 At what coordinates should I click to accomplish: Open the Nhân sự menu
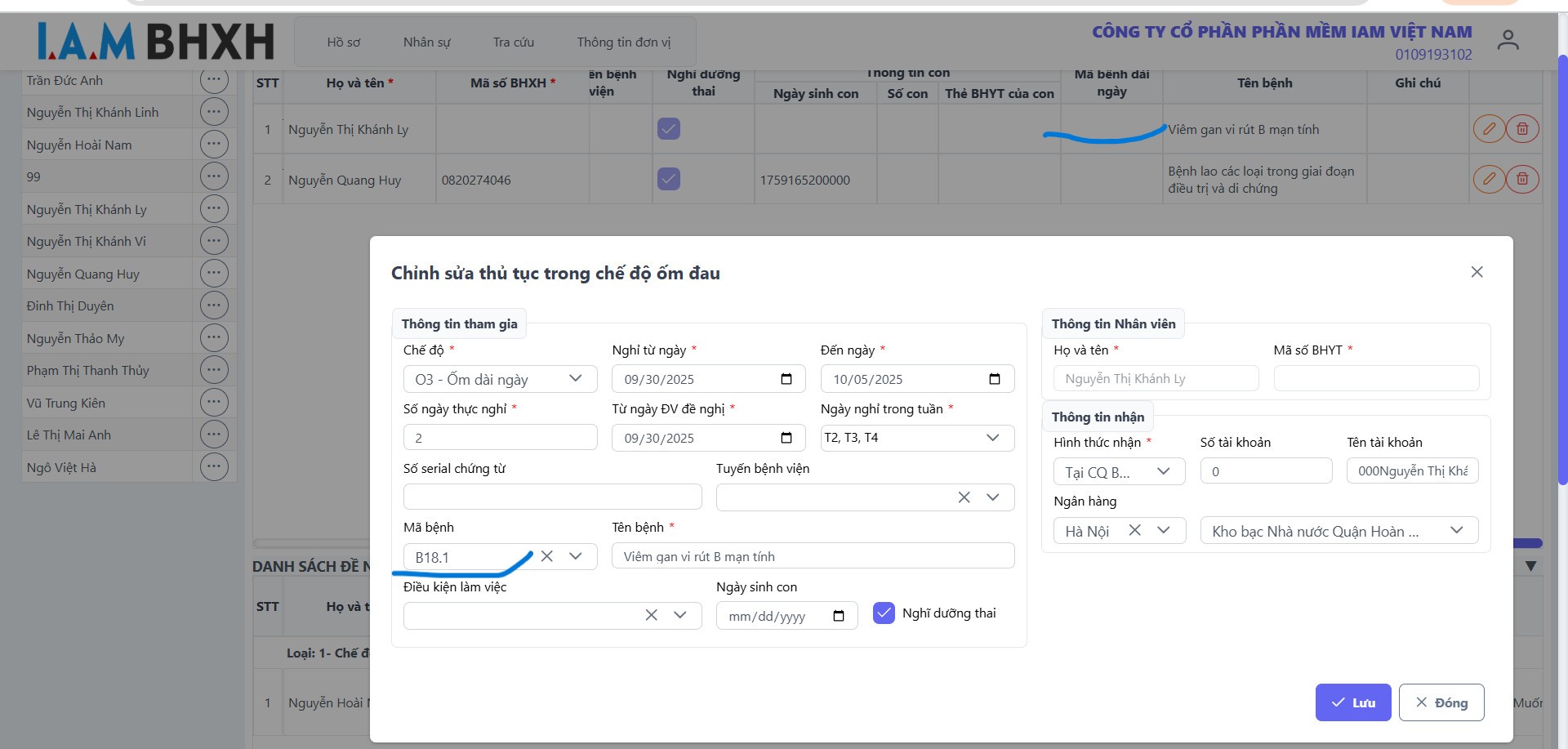pos(426,42)
